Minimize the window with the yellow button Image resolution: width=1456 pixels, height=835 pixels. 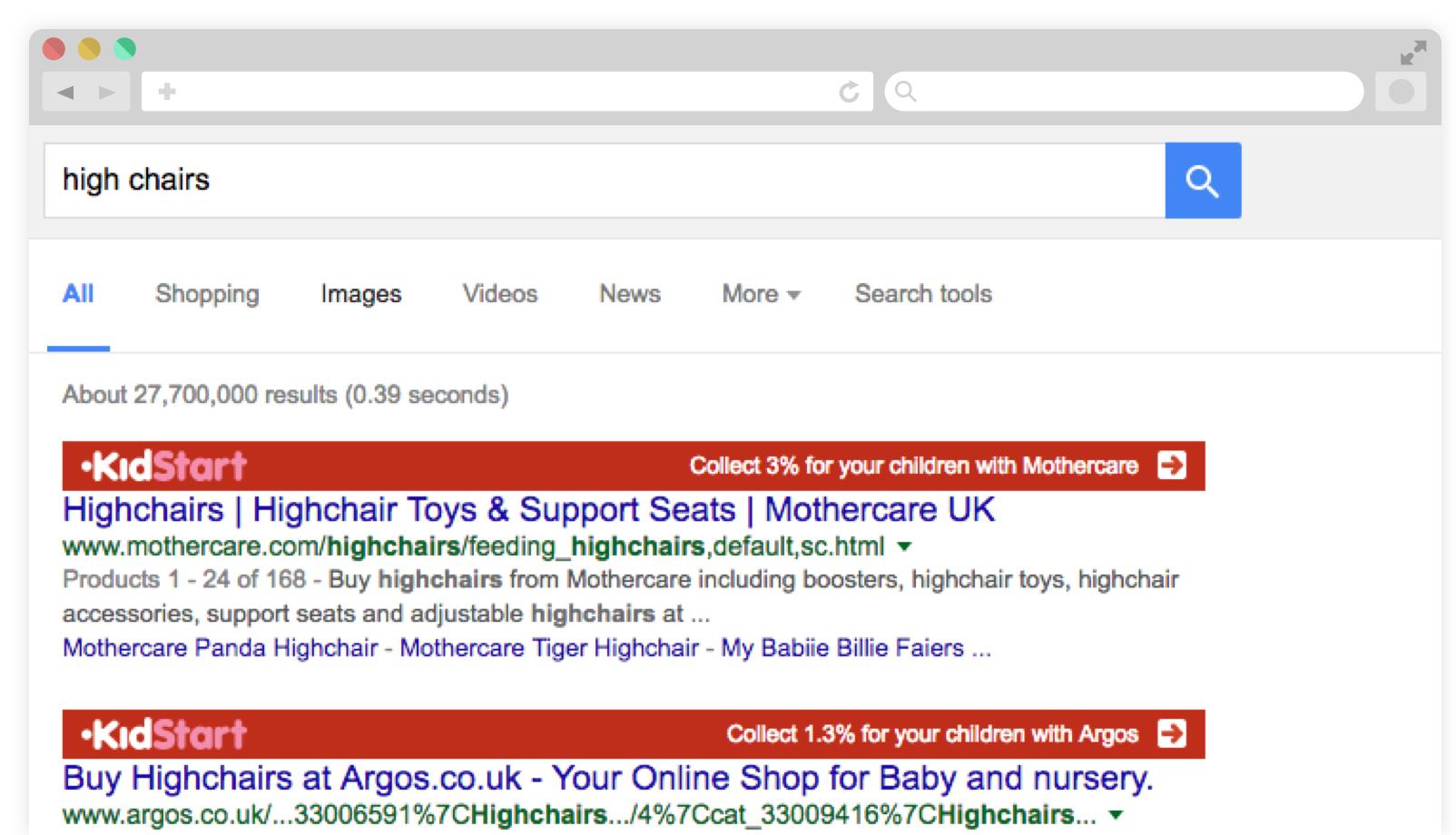tap(89, 48)
